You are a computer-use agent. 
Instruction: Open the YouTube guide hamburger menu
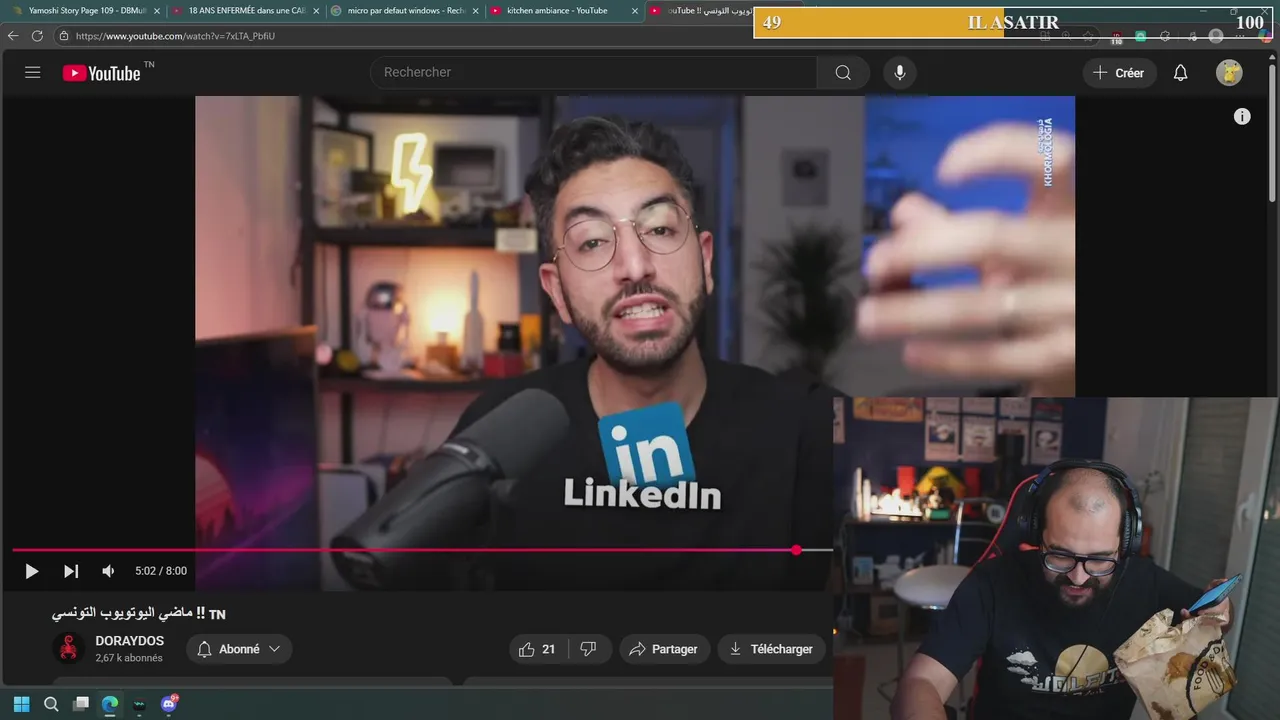(33, 72)
